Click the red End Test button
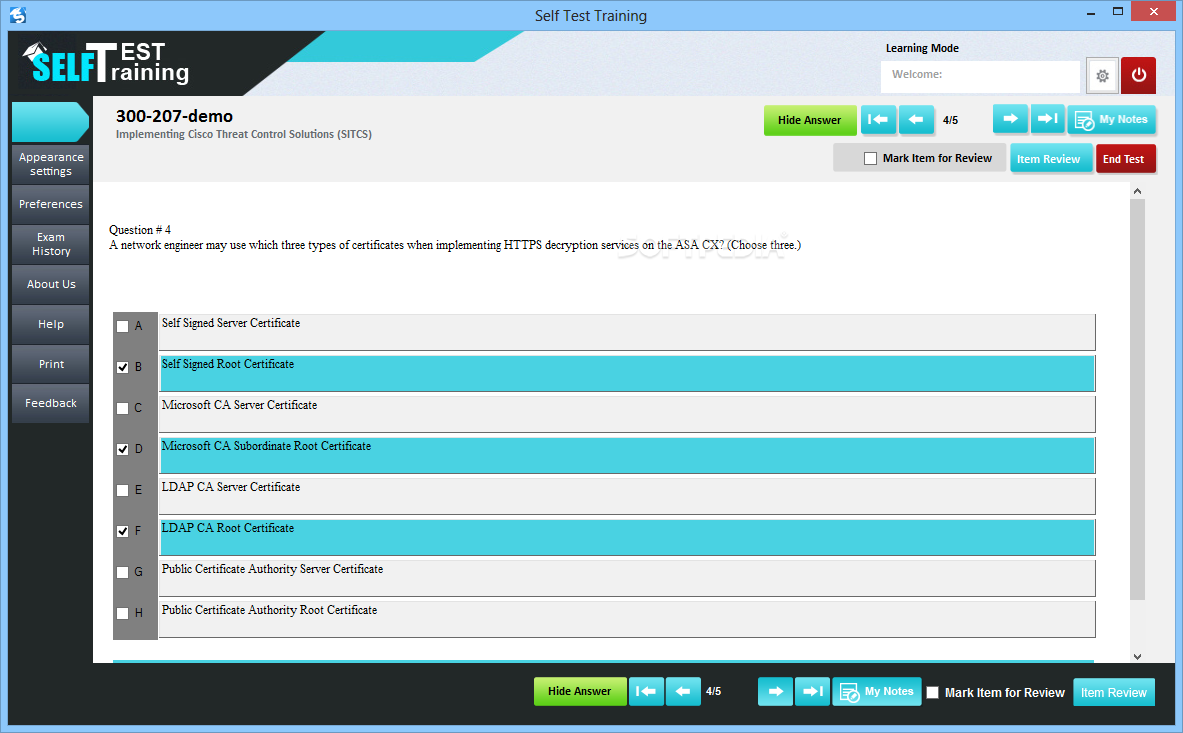 pyautogui.click(x=1124, y=159)
